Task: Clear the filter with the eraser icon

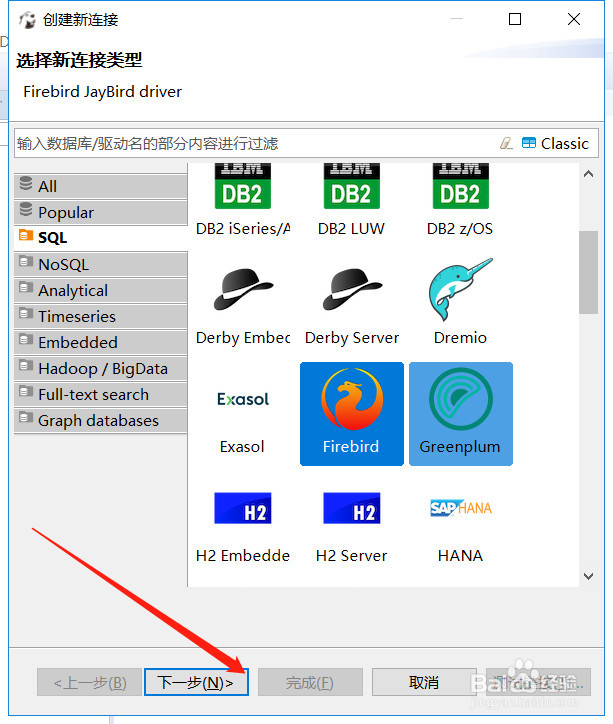Action: (506, 143)
